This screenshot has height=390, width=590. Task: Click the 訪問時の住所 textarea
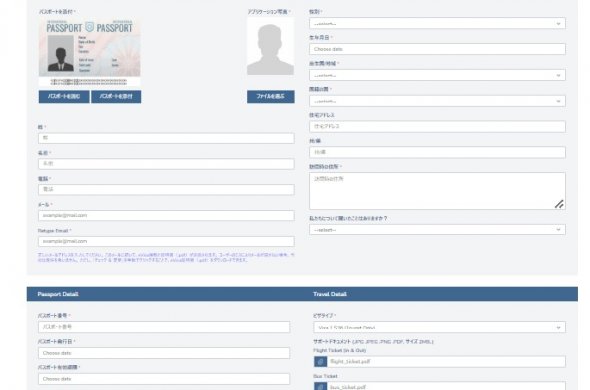point(437,191)
